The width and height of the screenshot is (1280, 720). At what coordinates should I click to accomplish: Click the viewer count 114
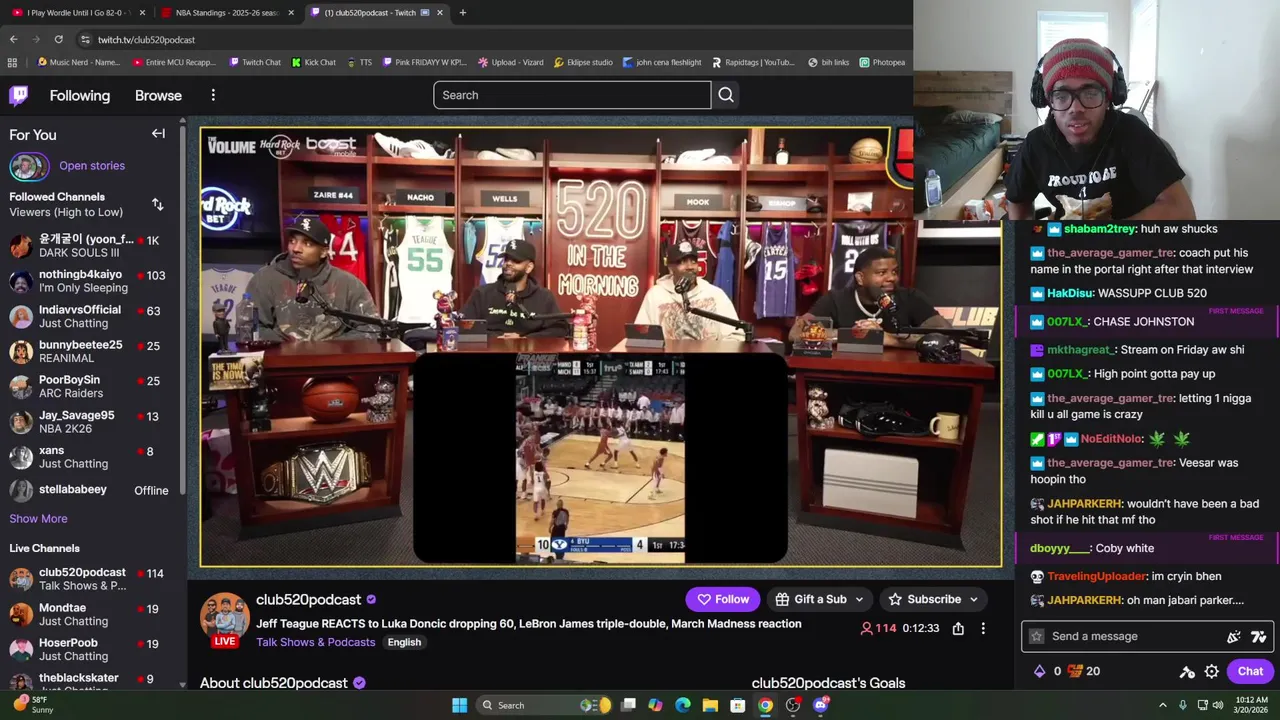click(x=878, y=628)
